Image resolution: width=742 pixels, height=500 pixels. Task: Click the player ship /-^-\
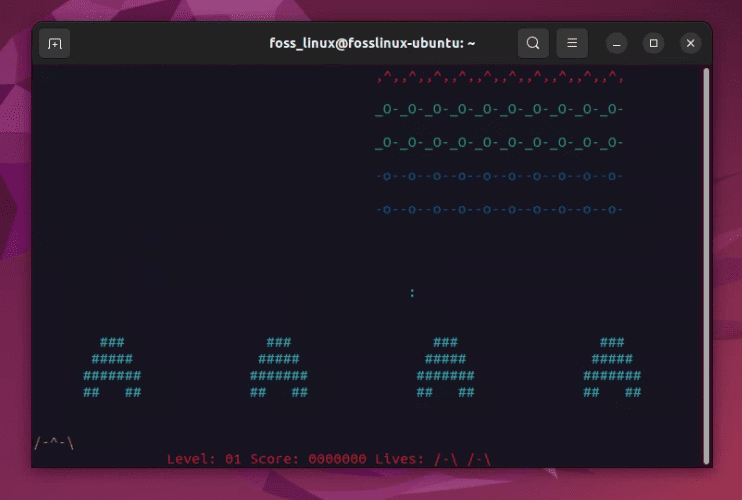[x=54, y=443]
